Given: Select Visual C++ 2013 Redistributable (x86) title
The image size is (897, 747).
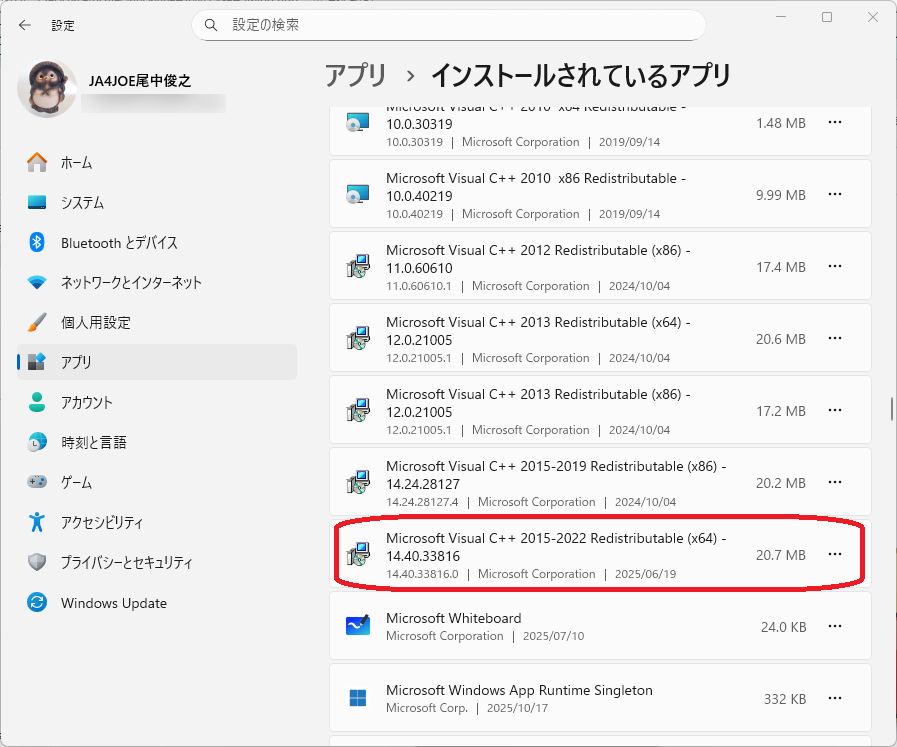Looking at the screenshot, I should [538, 403].
